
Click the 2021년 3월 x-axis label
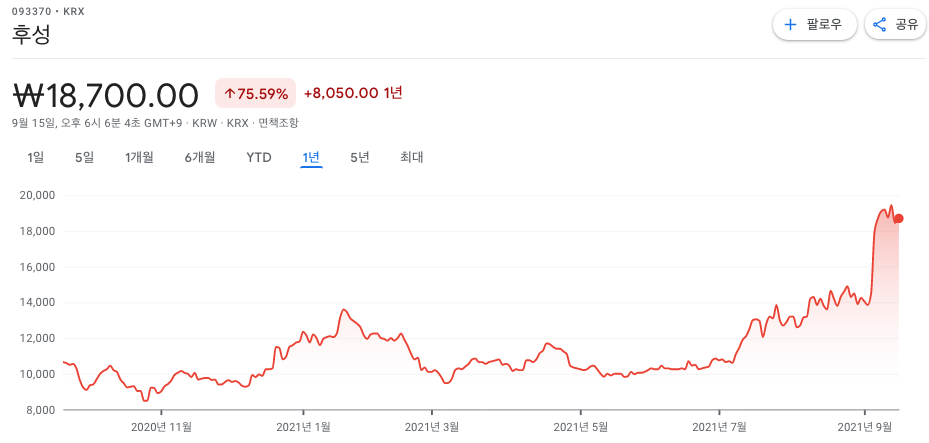[432, 426]
